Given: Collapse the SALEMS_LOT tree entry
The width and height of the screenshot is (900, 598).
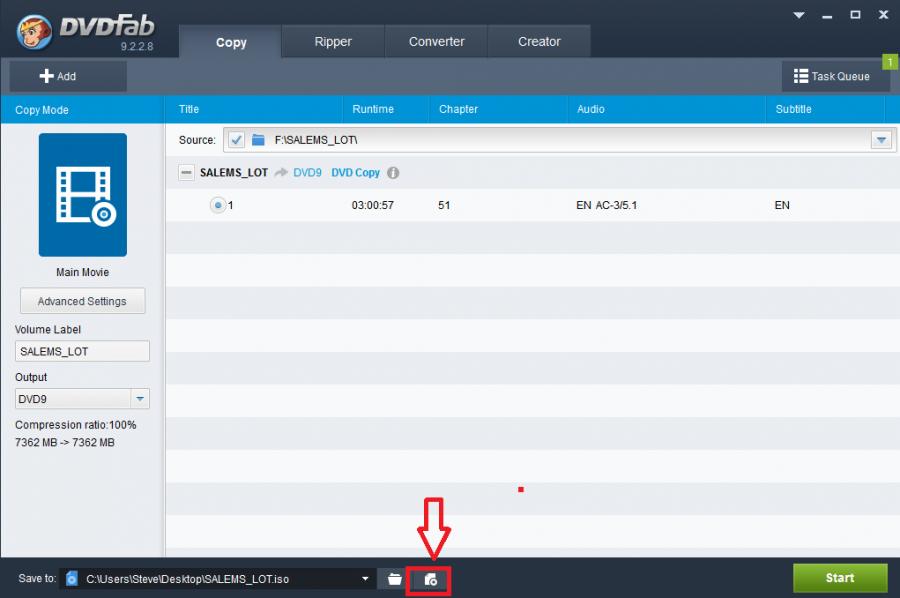Looking at the screenshot, I should [x=186, y=173].
